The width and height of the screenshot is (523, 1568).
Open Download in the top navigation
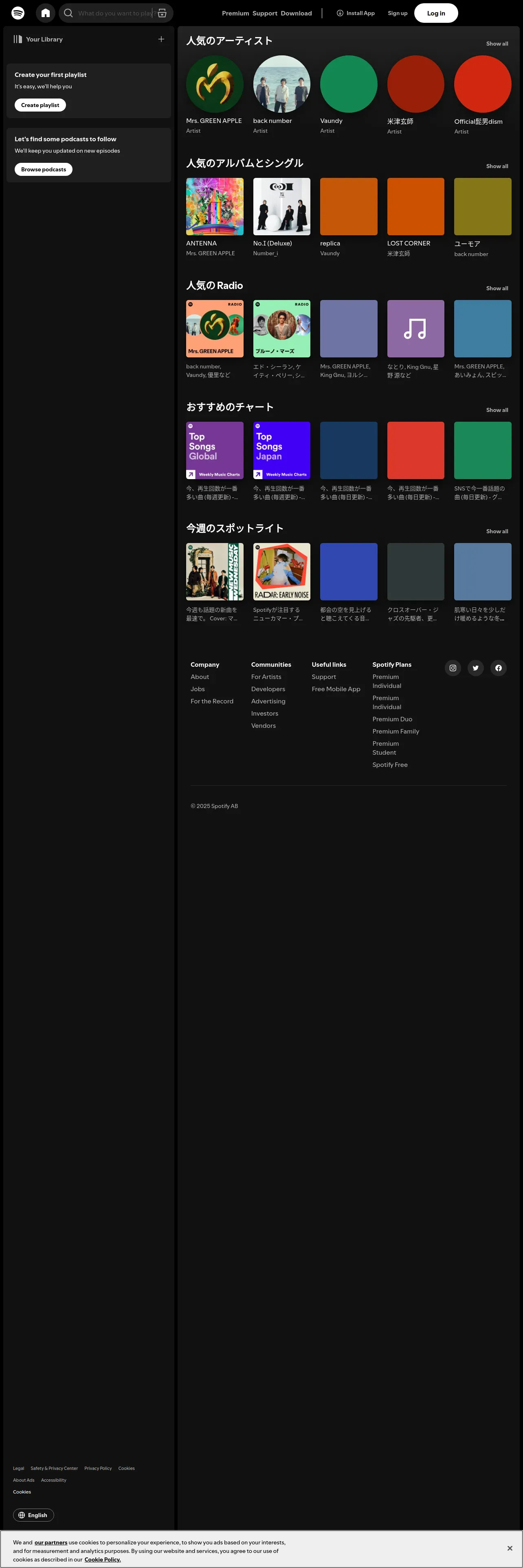click(x=297, y=13)
